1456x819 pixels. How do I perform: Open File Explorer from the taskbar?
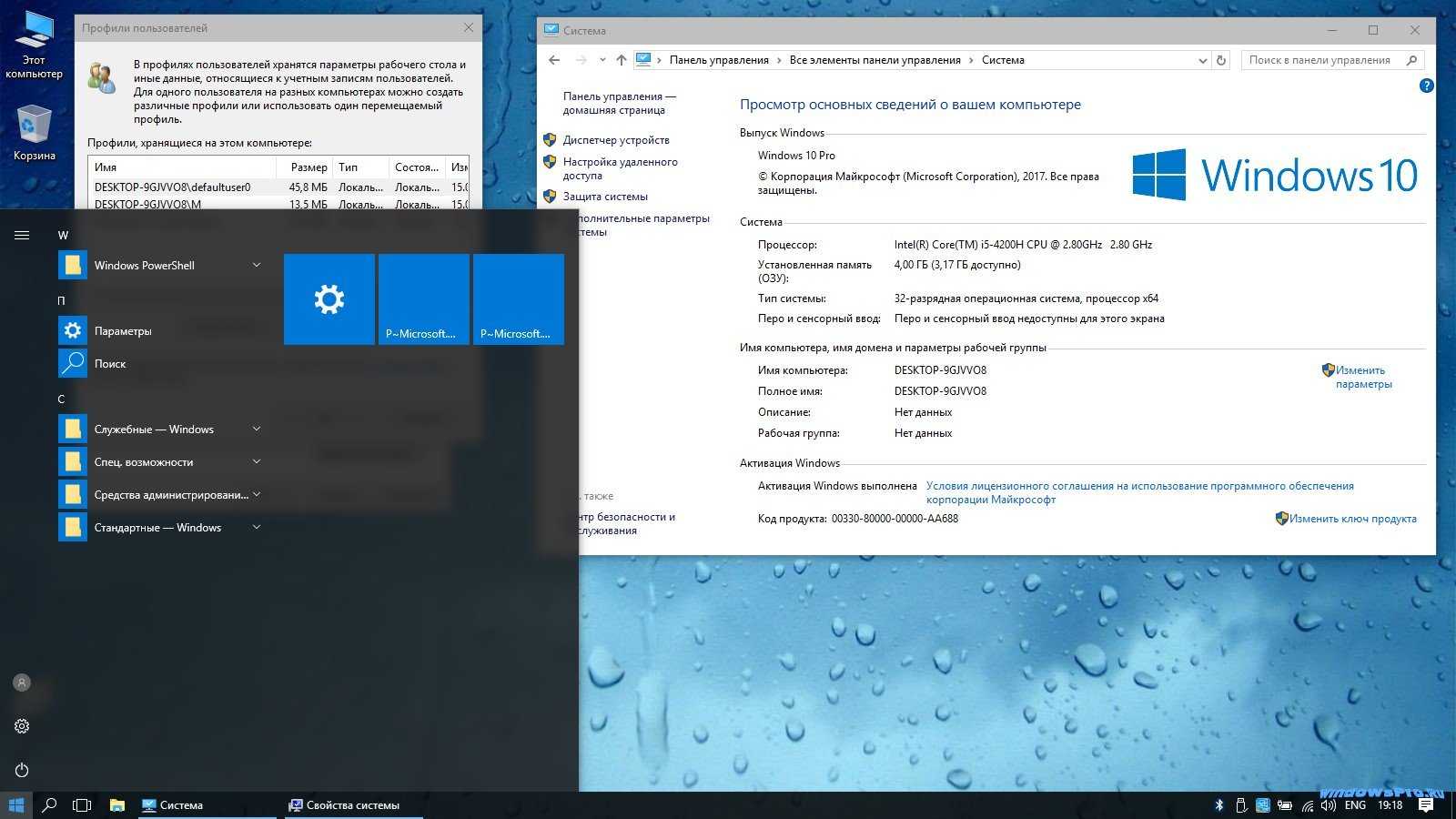pos(116,805)
